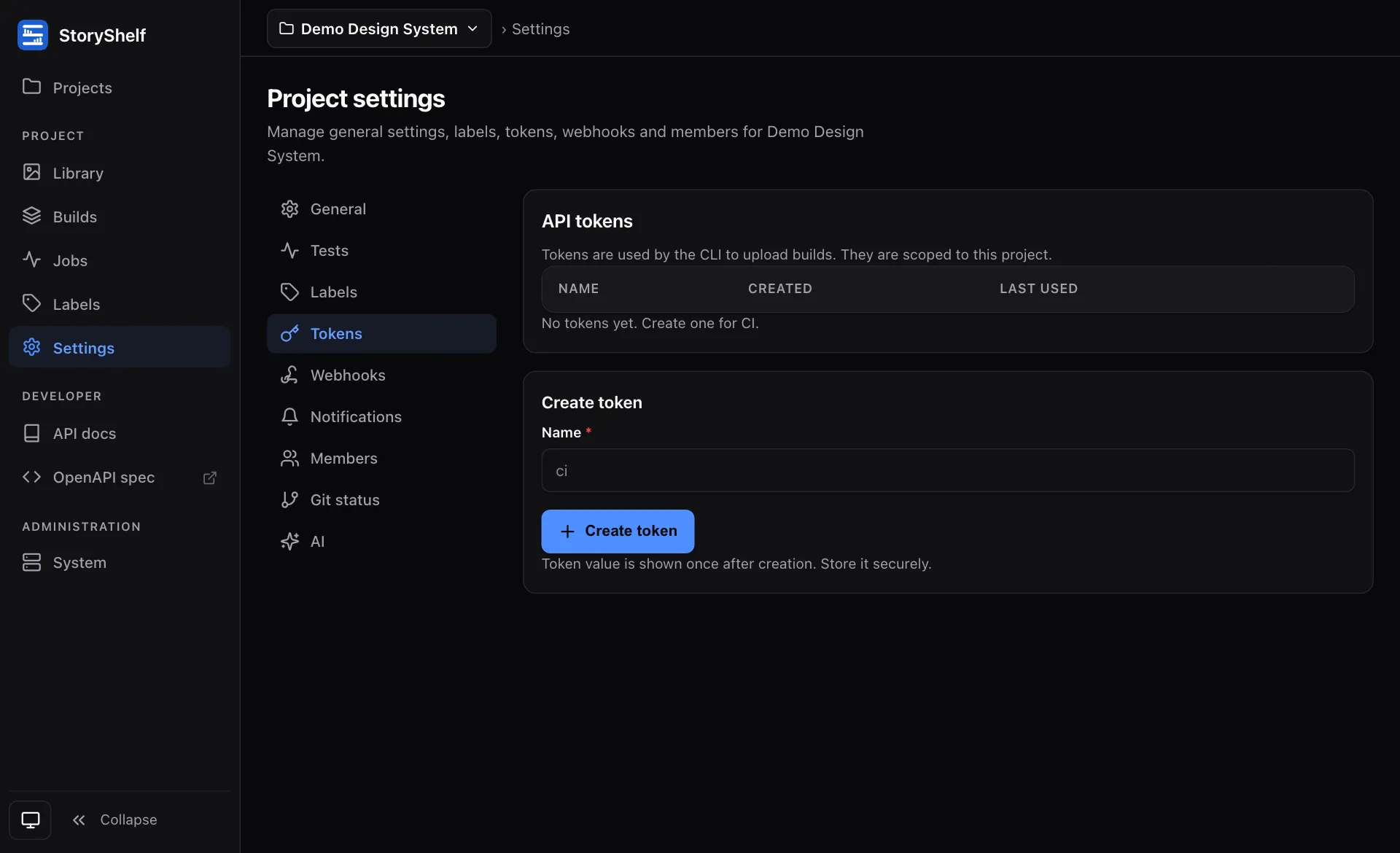The image size is (1400, 853).
Task: Collapse the sidebar
Action: (x=114, y=820)
